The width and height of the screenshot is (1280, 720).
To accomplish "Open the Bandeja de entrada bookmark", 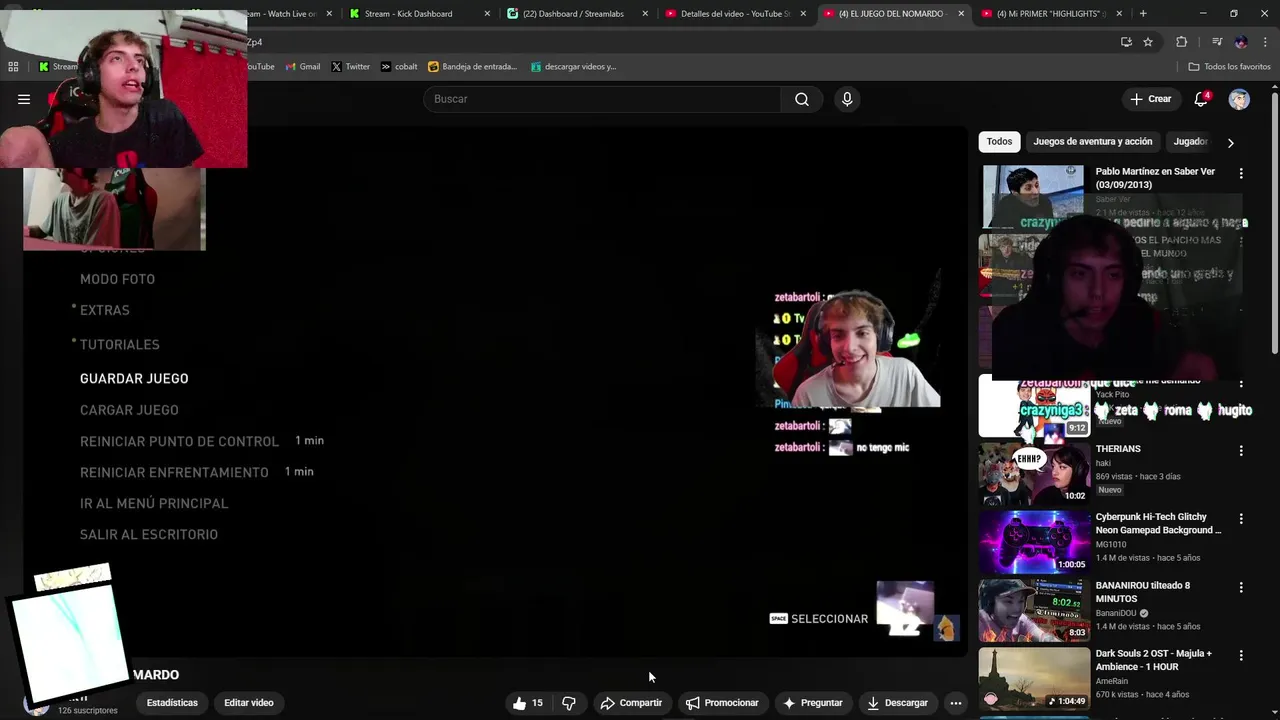I will [x=472, y=67].
